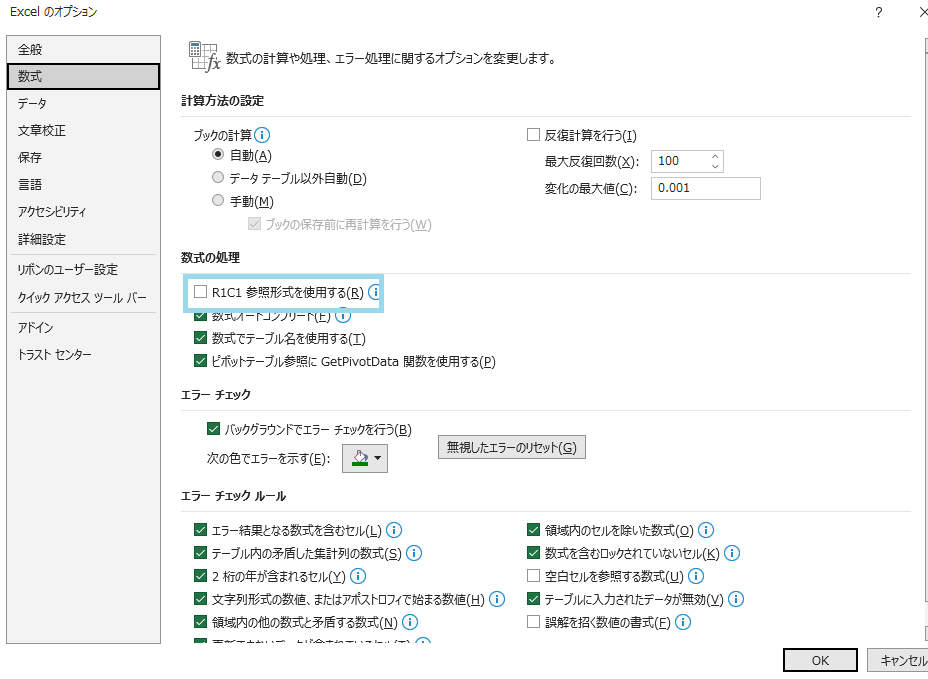Click the error indicator color swatch
Screen dimensions: 928x679
click(x=360, y=458)
